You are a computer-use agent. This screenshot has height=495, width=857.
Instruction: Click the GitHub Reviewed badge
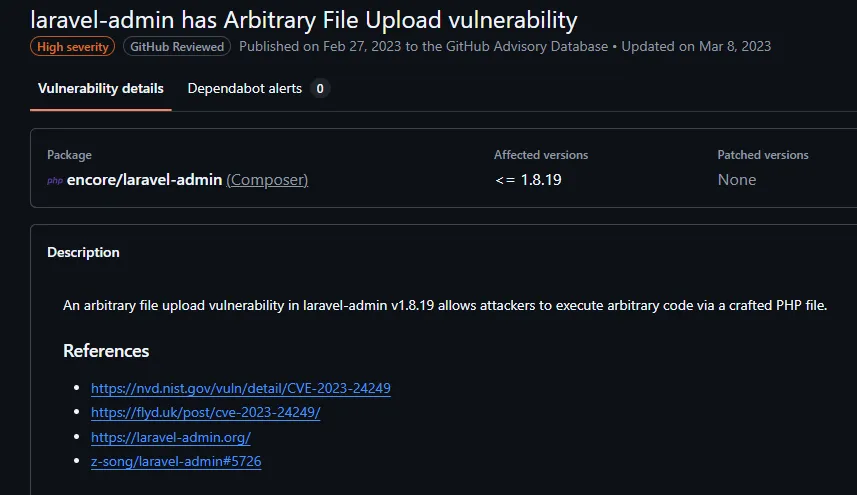coord(177,46)
